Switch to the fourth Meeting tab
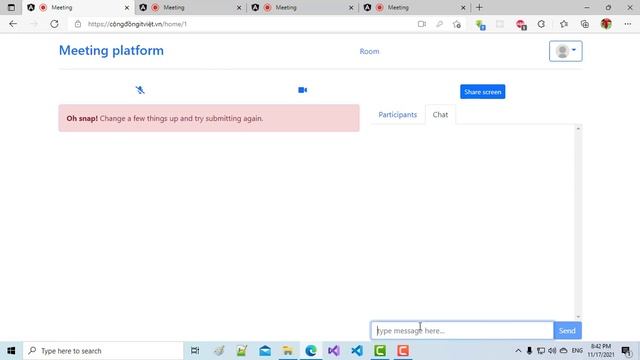 pyautogui.click(x=414, y=7)
